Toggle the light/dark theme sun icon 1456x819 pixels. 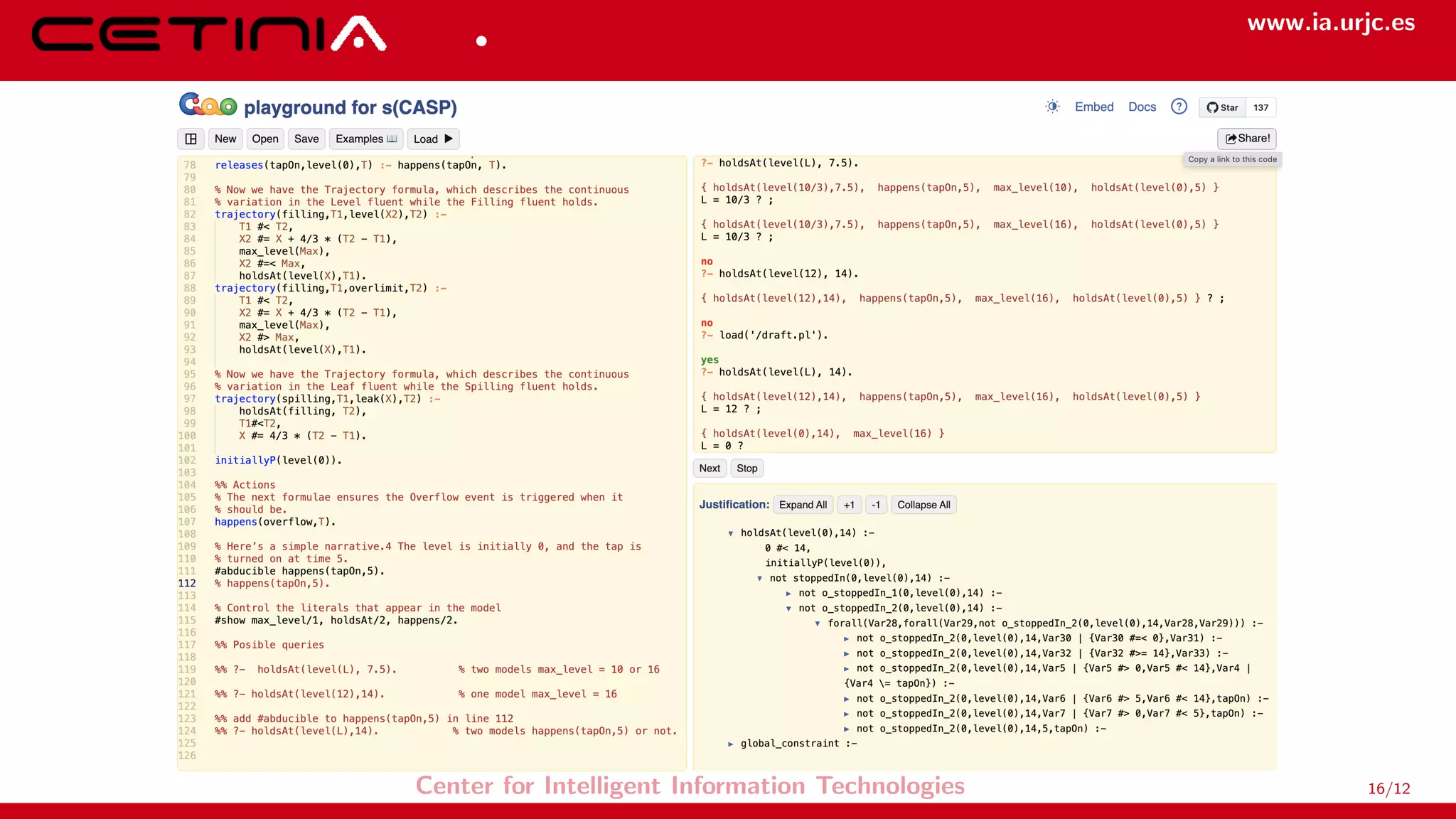pos(1052,107)
